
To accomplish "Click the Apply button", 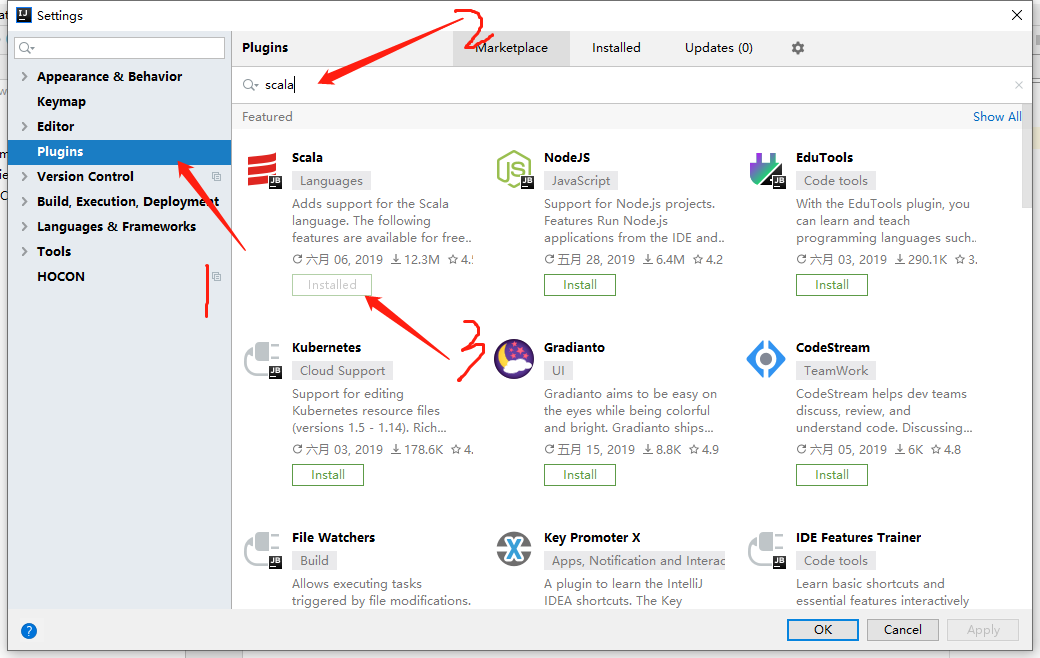I will click(982, 630).
